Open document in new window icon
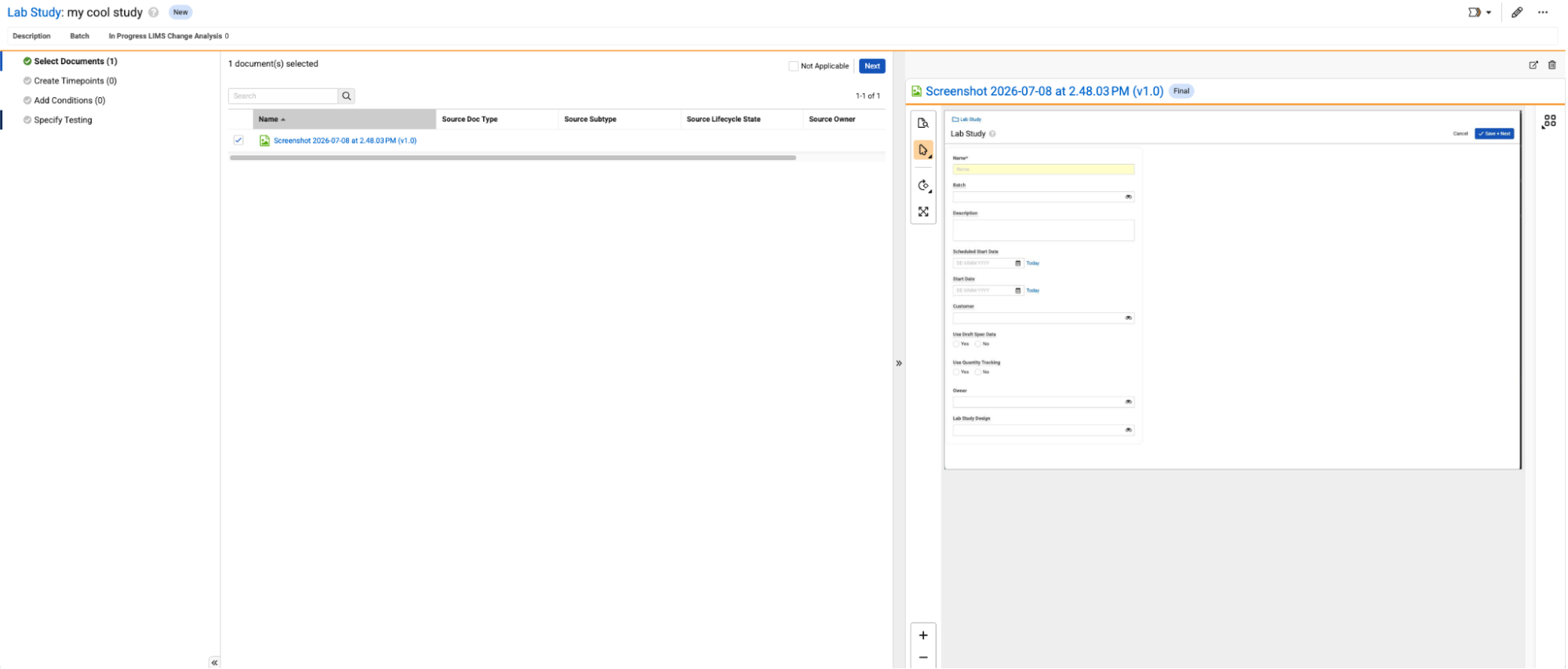This screenshot has width=1568, height=669. click(1533, 65)
